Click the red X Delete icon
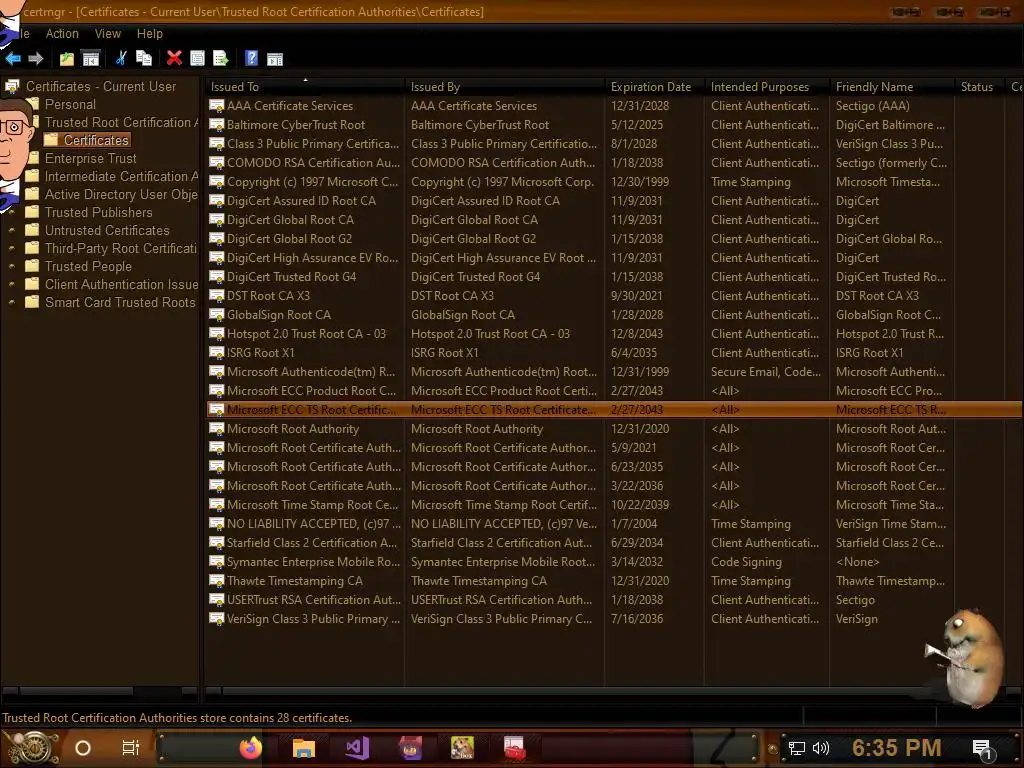The image size is (1024, 768). pos(174,58)
